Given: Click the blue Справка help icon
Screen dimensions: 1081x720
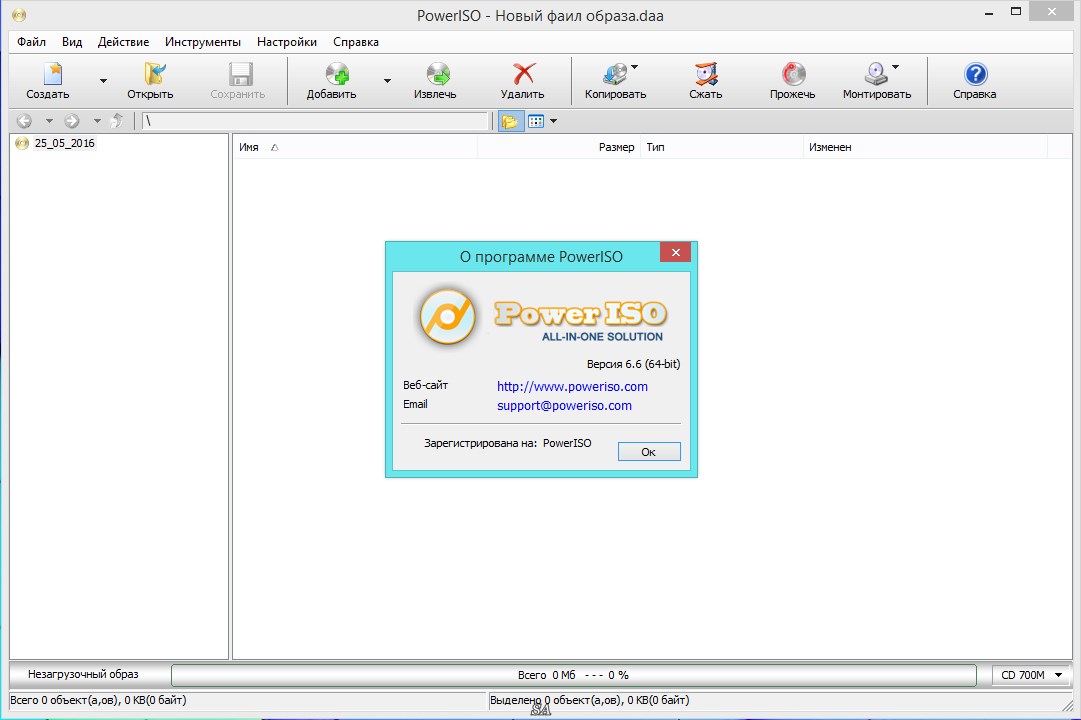Looking at the screenshot, I should pyautogui.click(x=976, y=74).
